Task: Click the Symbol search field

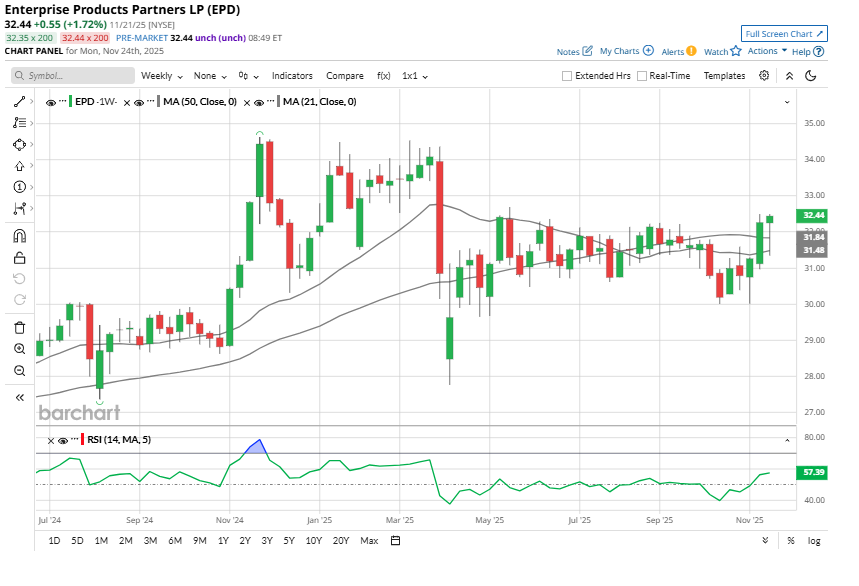Action: pyautogui.click(x=73, y=76)
